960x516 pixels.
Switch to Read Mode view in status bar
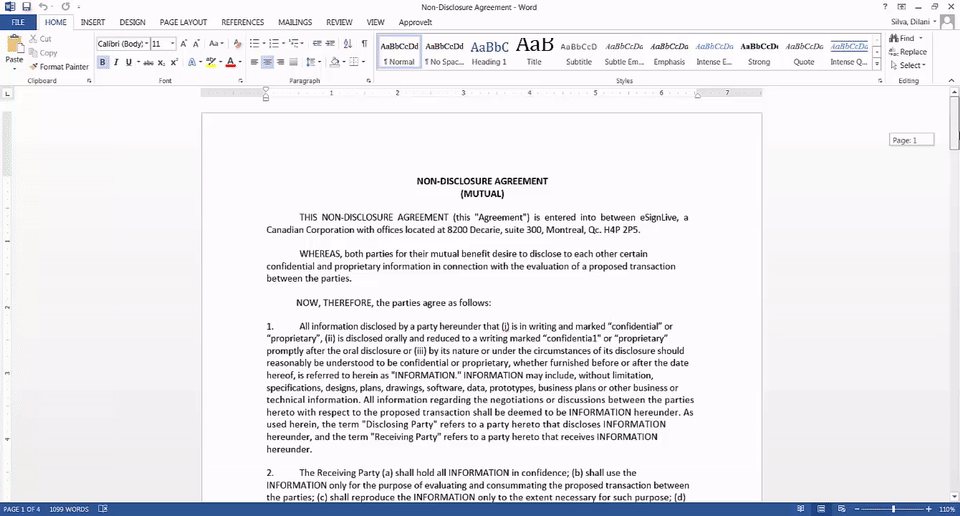pos(800,509)
